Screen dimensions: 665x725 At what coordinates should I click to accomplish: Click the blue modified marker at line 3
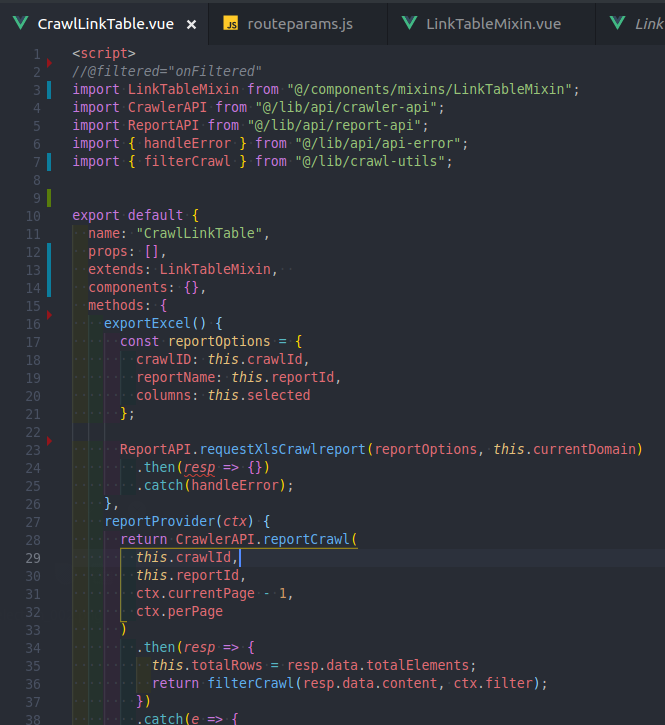[x=49, y=90]
